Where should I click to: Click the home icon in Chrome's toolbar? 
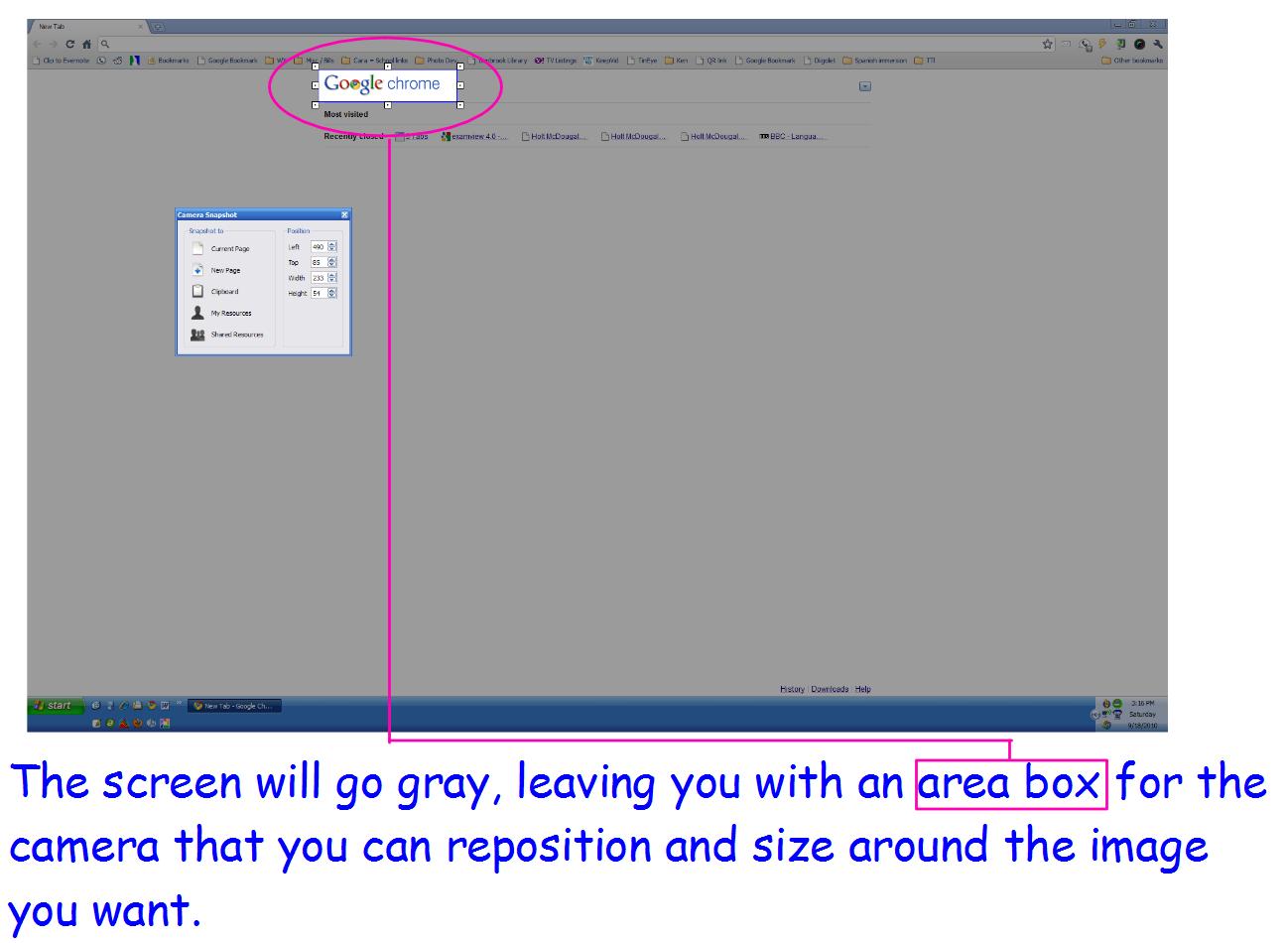tap(88, 45)
